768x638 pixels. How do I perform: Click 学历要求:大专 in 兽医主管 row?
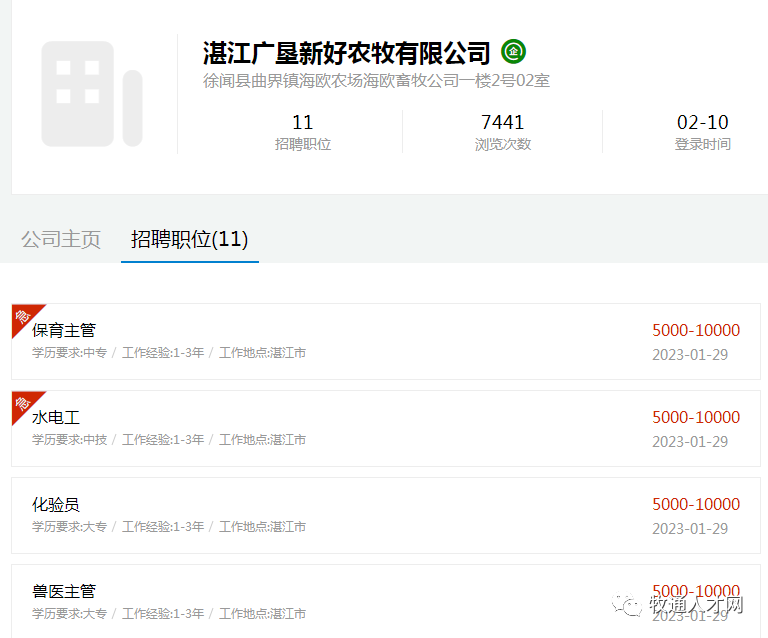pyautogui.click(x=69, y=614)
